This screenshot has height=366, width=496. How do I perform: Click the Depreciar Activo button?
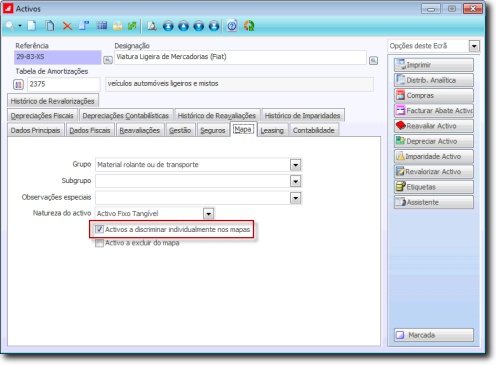tap(434, 141)
